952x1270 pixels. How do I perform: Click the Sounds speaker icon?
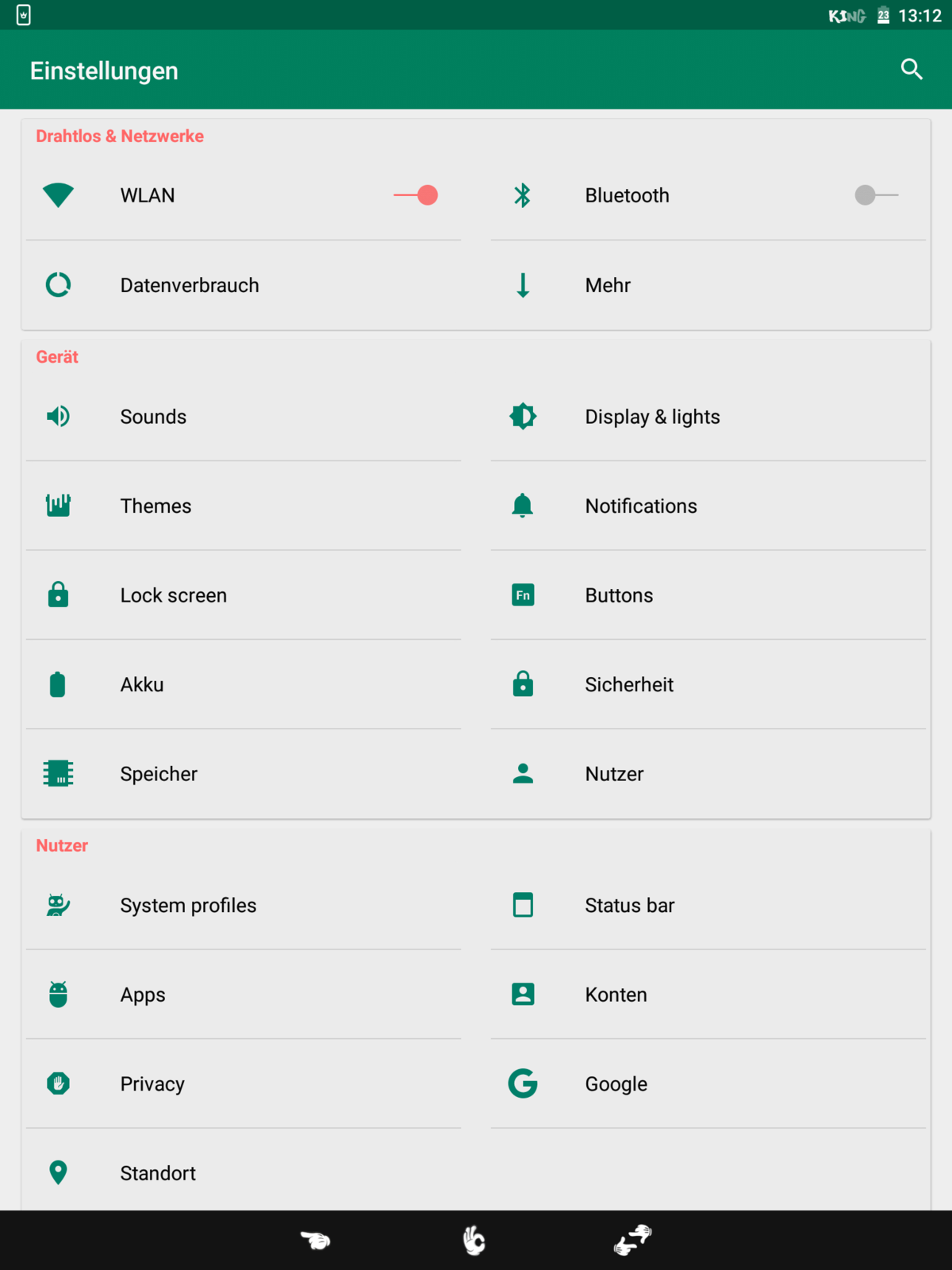(x=58, y=416)
